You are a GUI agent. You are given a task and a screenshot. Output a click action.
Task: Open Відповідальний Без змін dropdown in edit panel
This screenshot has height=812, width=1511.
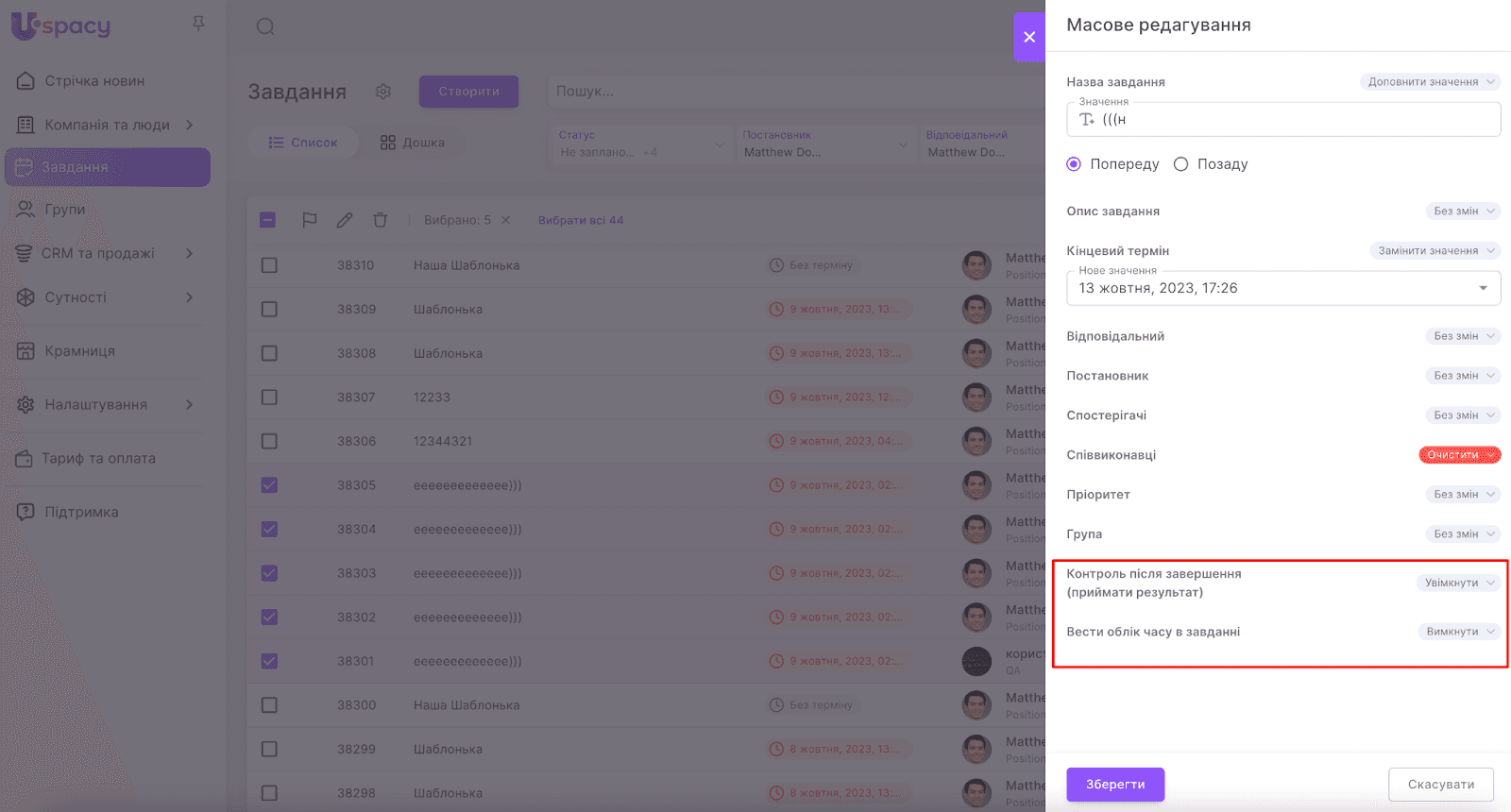click(1463, 336)
